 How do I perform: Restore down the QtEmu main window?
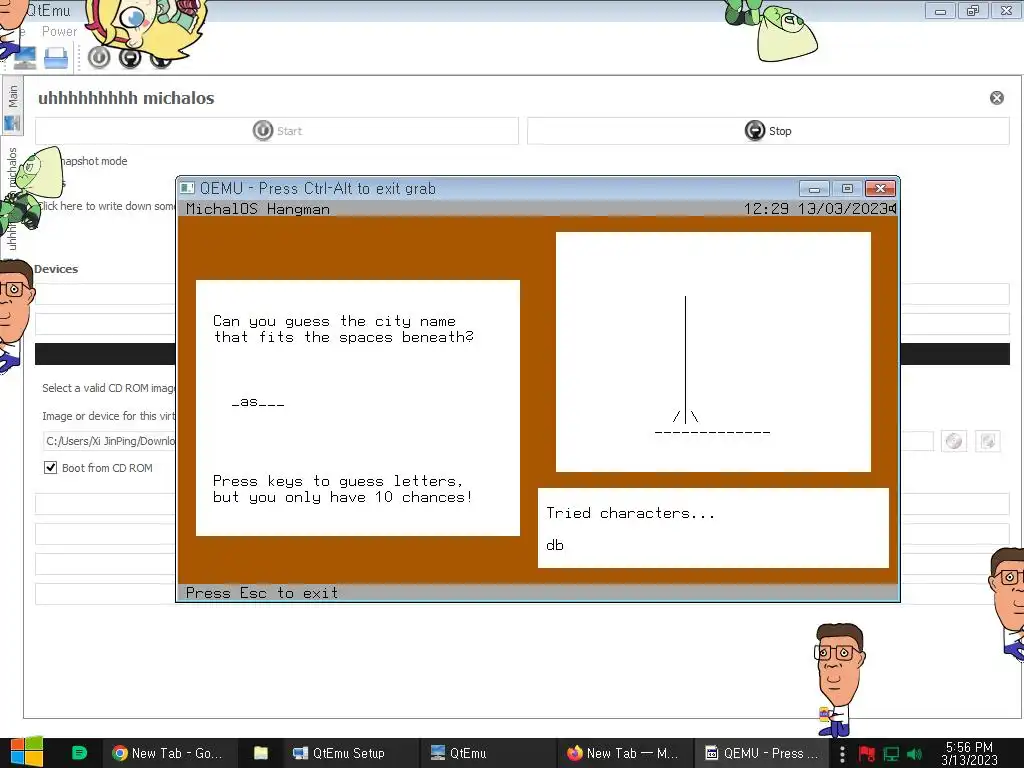(x=973, y=11)
